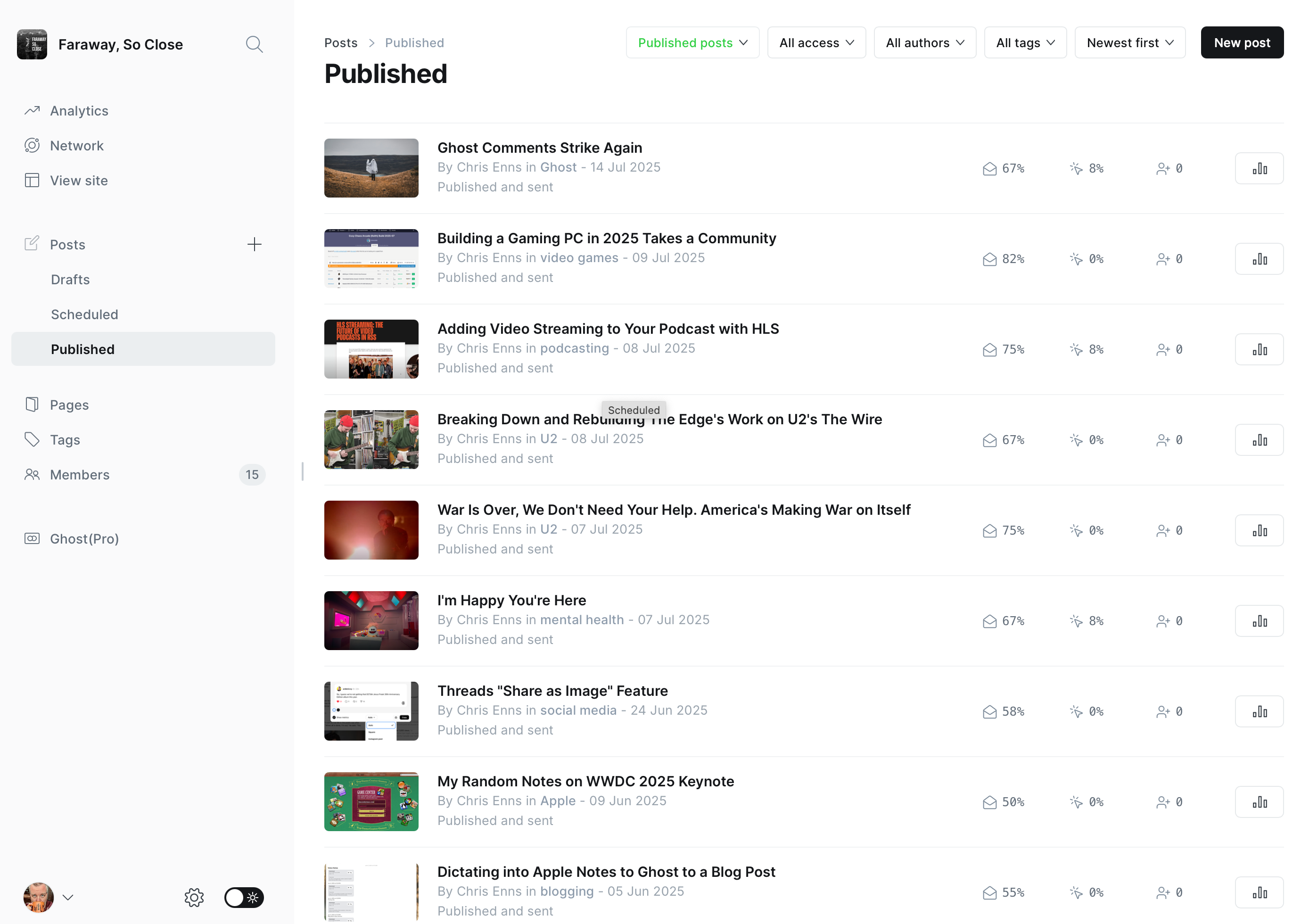Image resolution: width=1301 pixels, height=924 pixels.
Task: Open Members in the sidebar
Action: pyautogui.click(x=80, y=475)
